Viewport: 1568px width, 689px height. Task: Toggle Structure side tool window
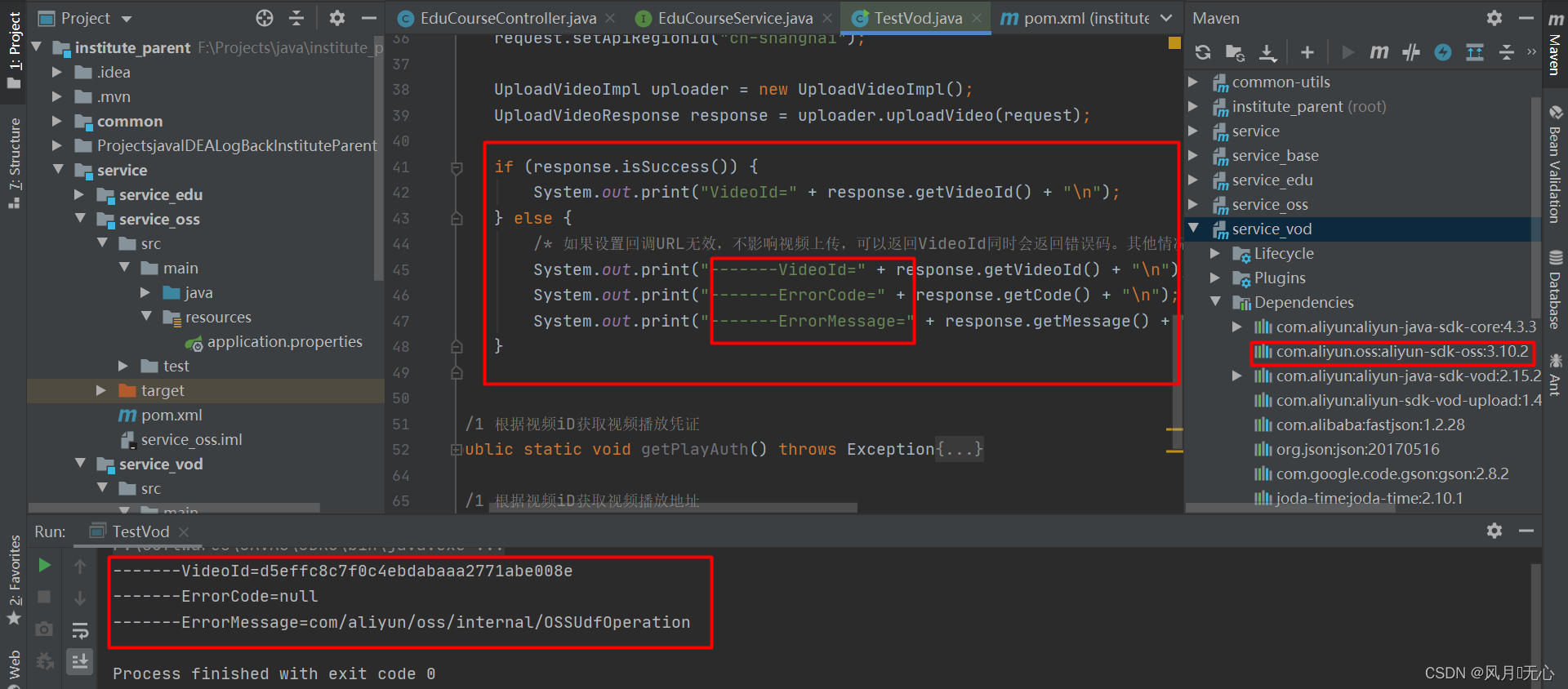(x=14, y=162)
